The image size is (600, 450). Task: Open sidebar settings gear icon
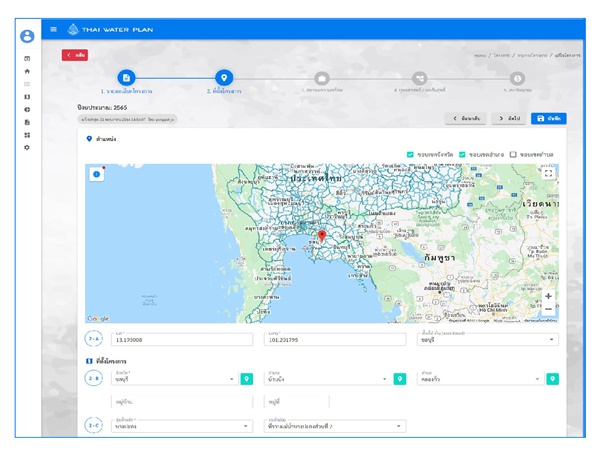pos(27,148)
